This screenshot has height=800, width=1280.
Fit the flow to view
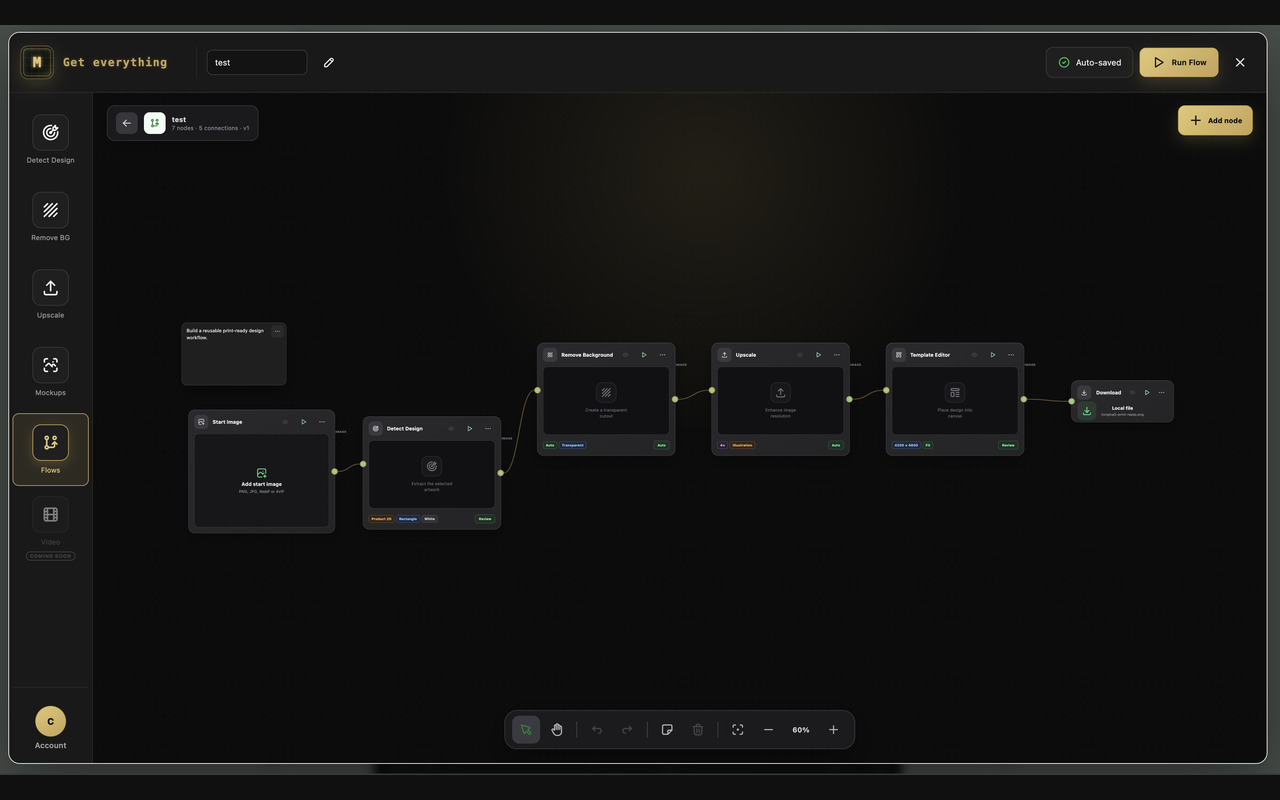pos(738,730)
